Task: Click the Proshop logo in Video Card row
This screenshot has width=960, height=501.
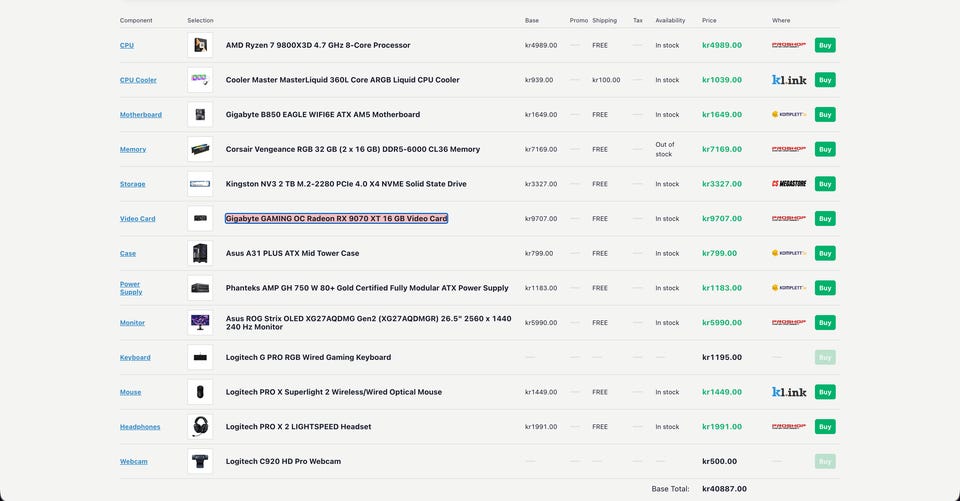Action: click(x=789, y=219)
